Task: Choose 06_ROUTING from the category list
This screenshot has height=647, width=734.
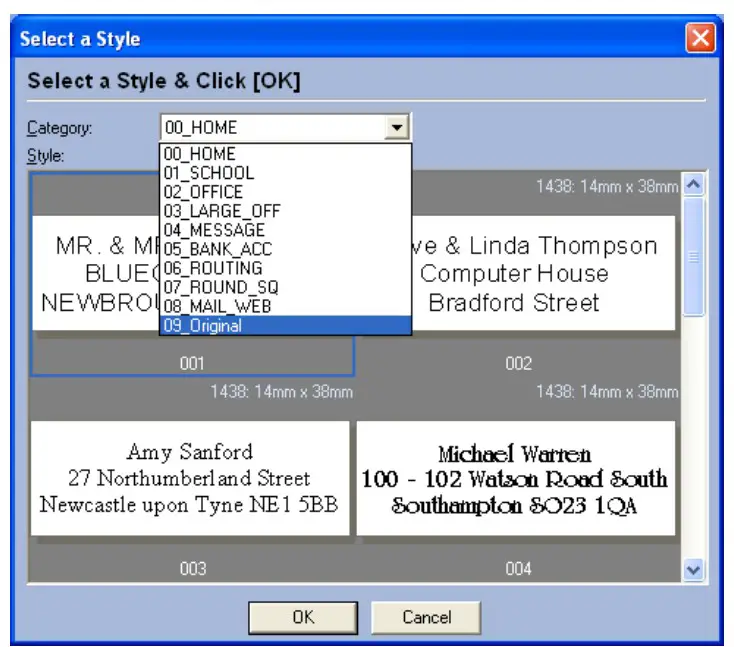Action: (286, 268)
